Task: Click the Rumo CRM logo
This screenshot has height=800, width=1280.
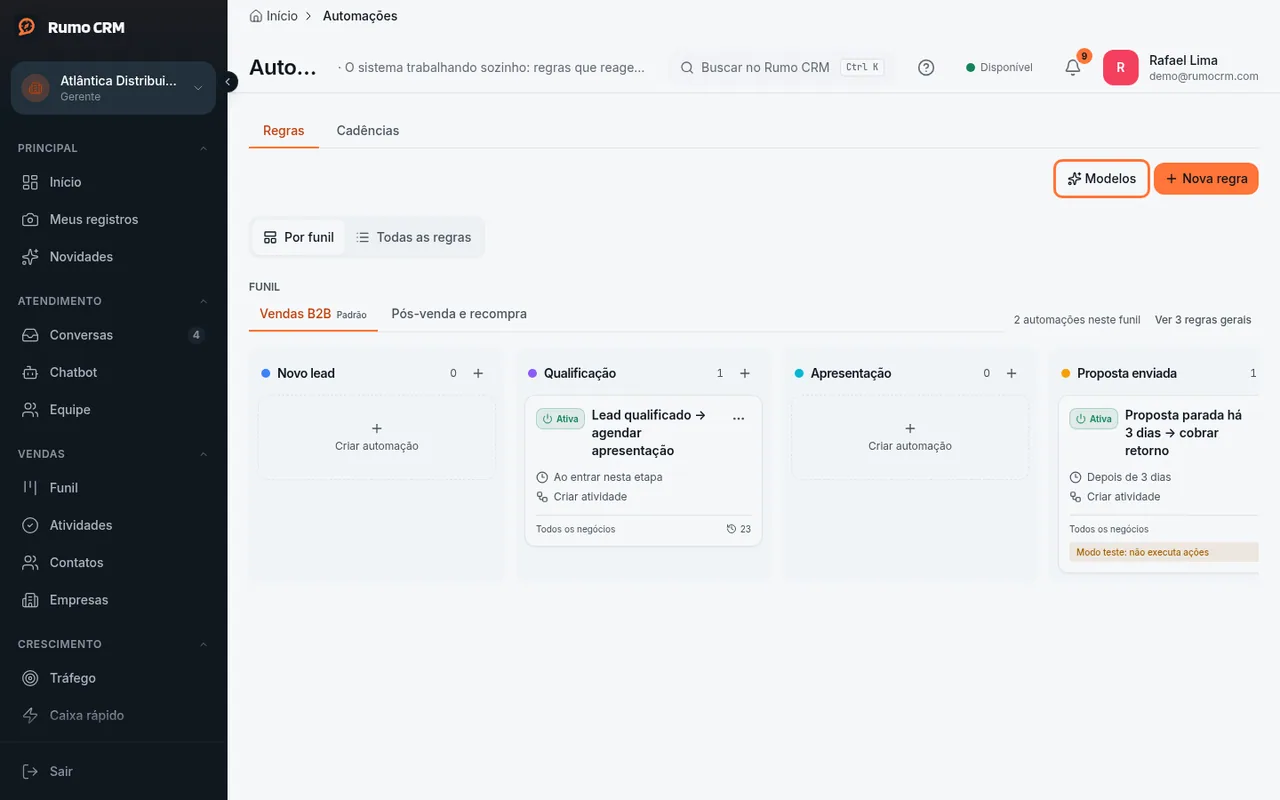Action: 71,27
